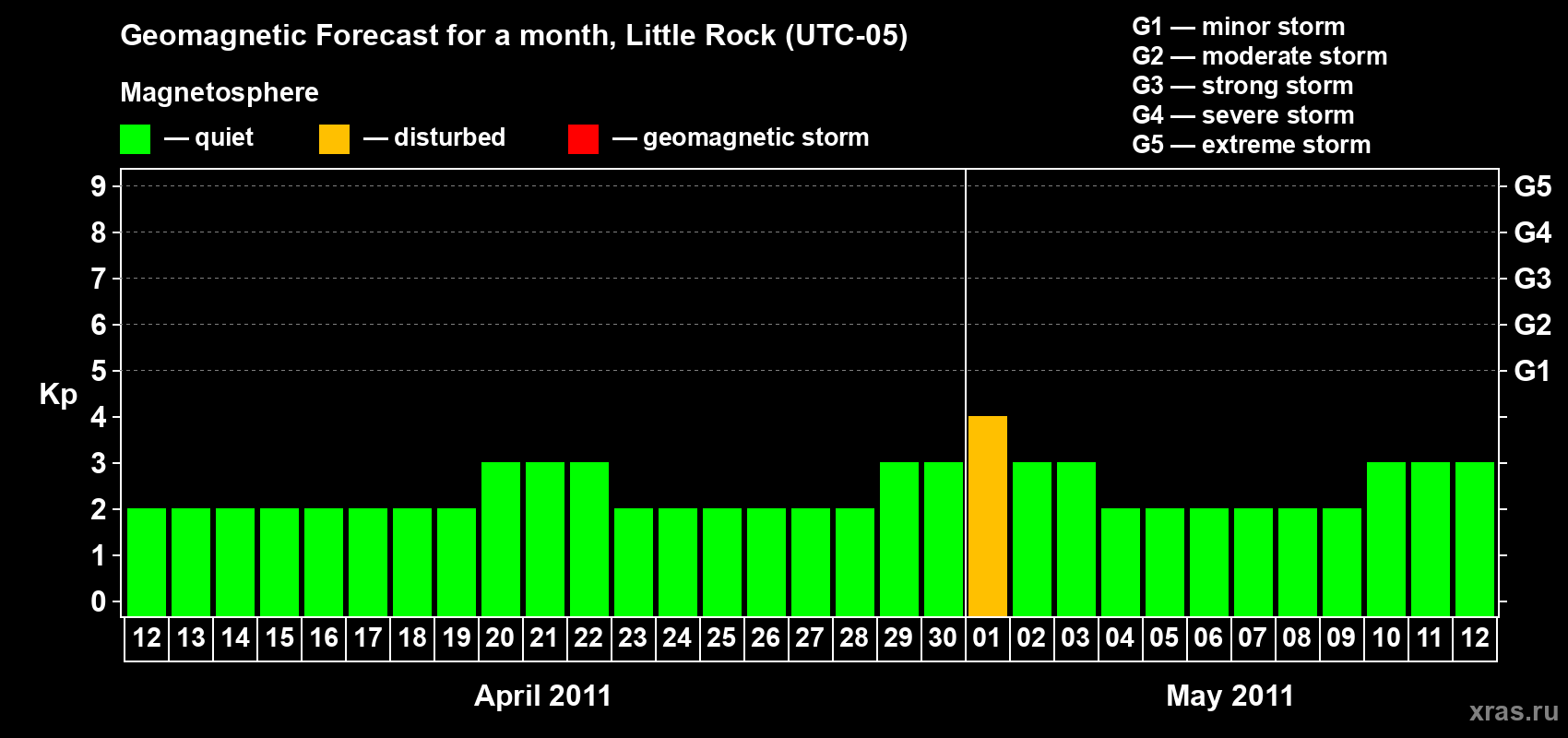
Task: Click the bar above May 05
Action: click(1164, 563)
